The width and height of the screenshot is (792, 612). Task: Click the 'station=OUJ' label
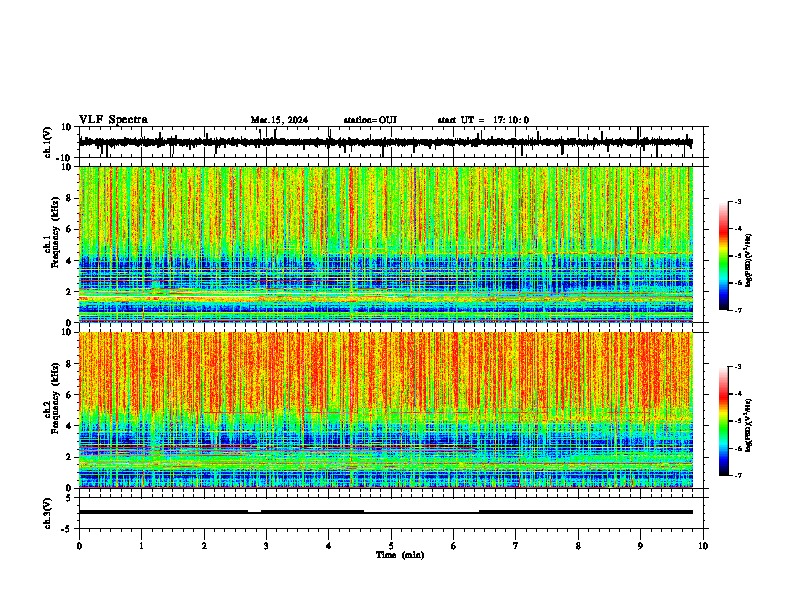point(370,120)
